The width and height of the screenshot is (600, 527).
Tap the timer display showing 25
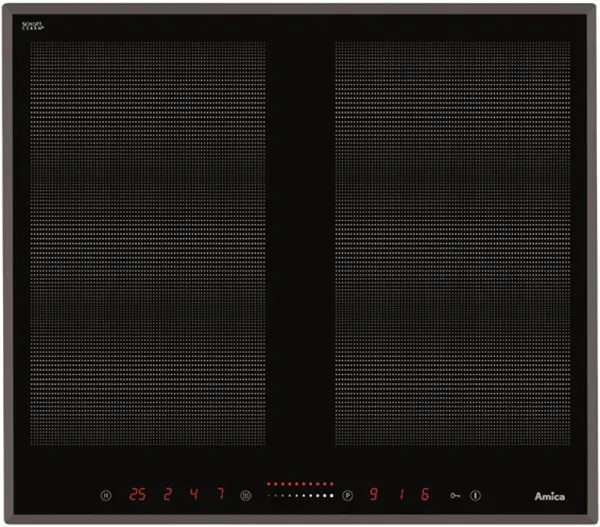click(137, 494)
